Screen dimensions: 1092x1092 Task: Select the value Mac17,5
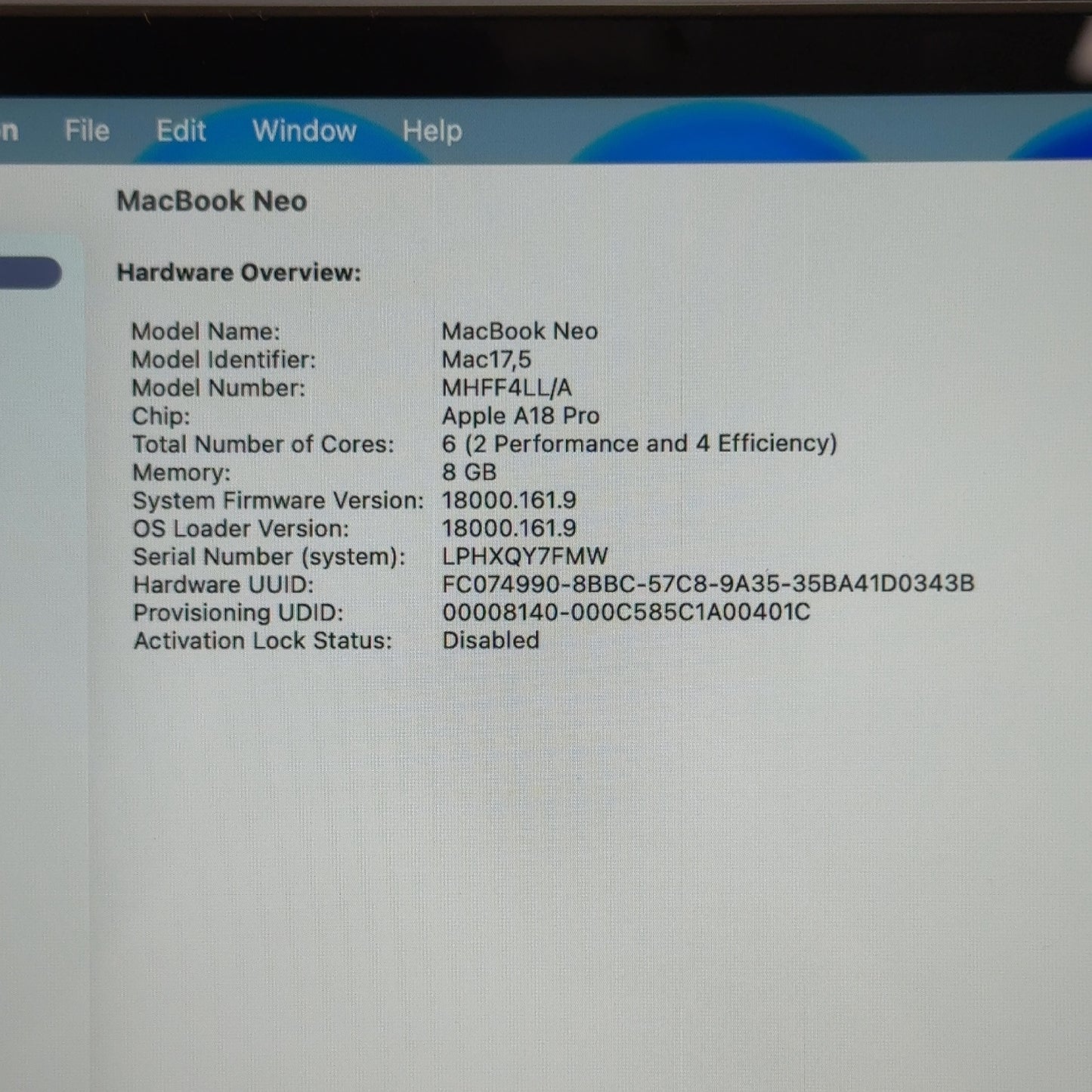coord(487,360)
